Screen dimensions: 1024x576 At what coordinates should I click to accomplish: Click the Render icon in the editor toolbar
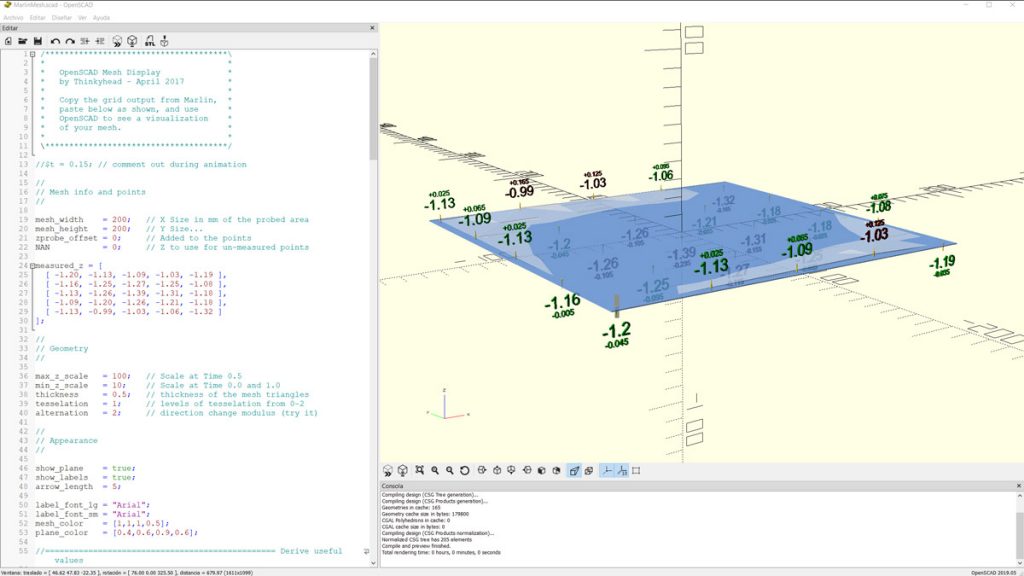[x=132, y=41]
